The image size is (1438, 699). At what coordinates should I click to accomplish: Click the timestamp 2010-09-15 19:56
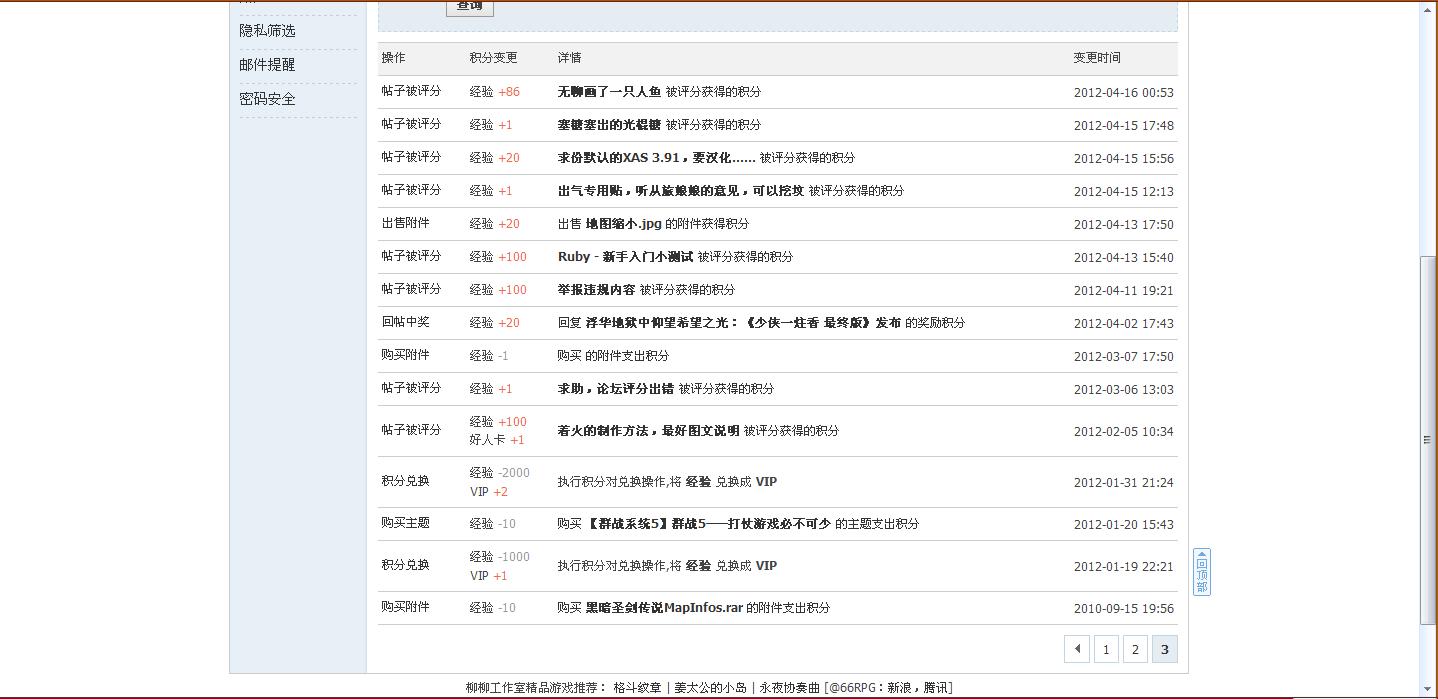point(1124,609)
